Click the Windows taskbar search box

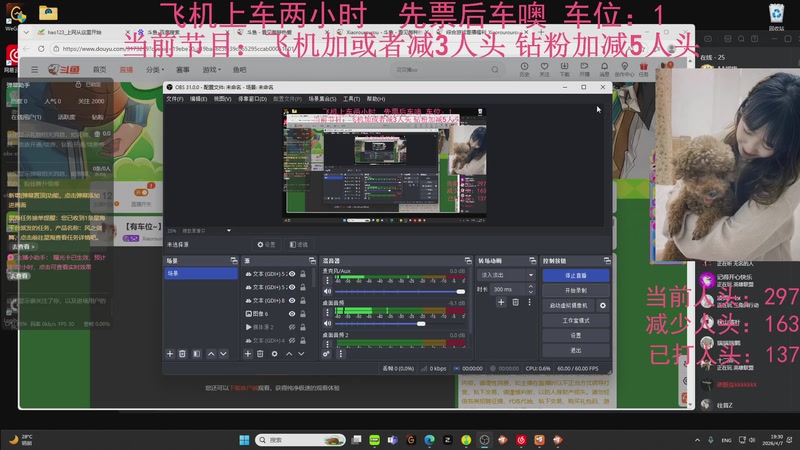[300, 440]
